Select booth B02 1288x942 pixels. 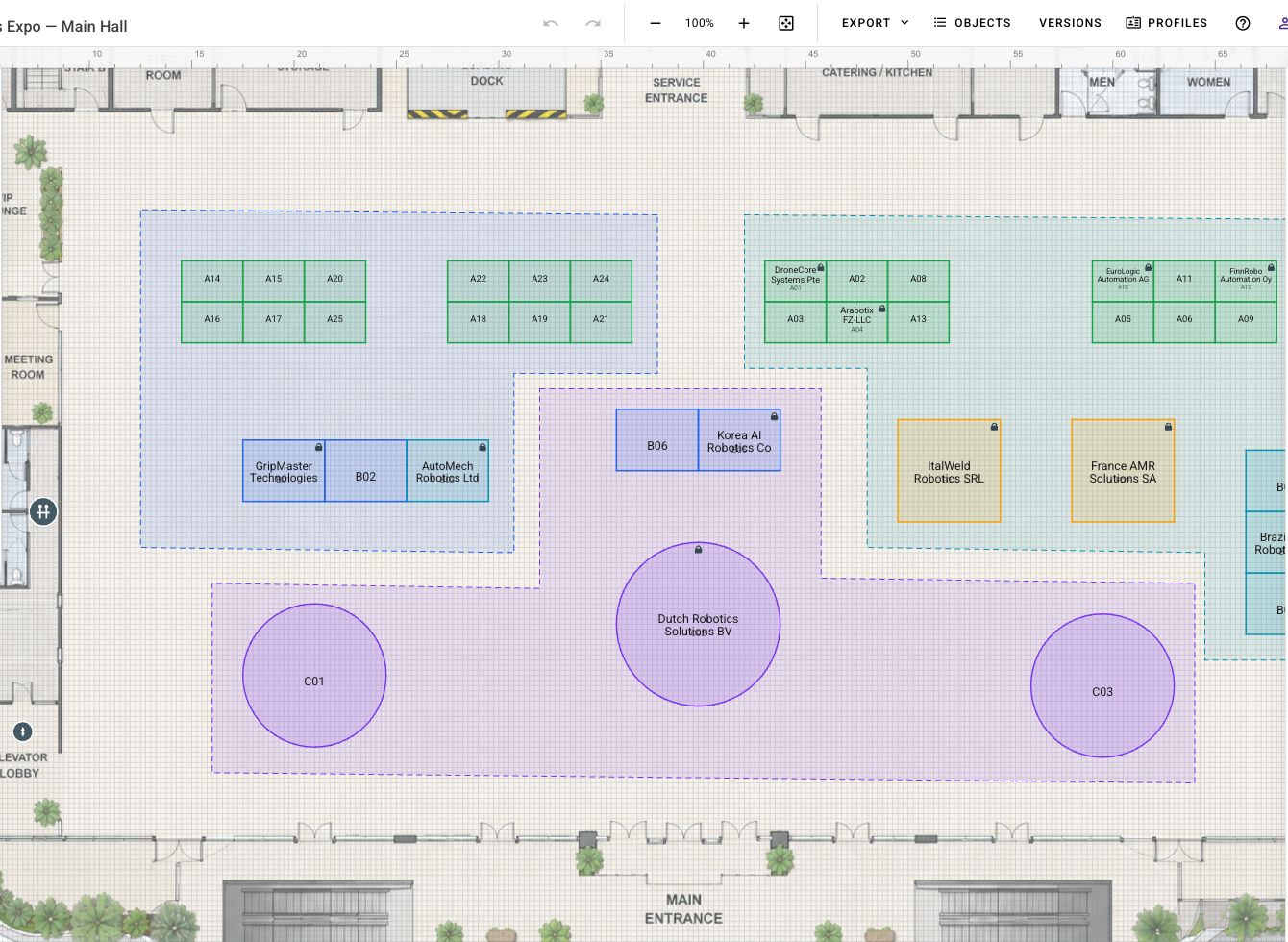[366, 471]
